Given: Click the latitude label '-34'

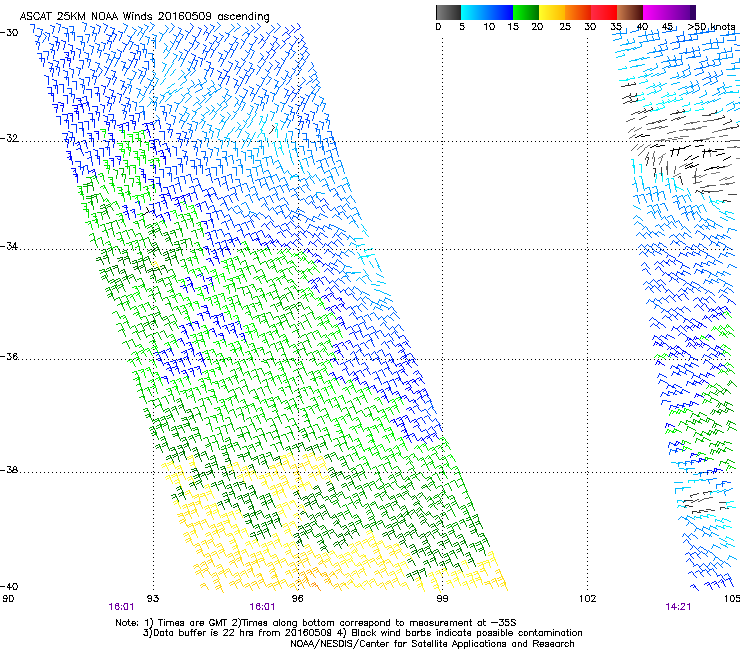Looking at the screenshot, I should [9, 246].
